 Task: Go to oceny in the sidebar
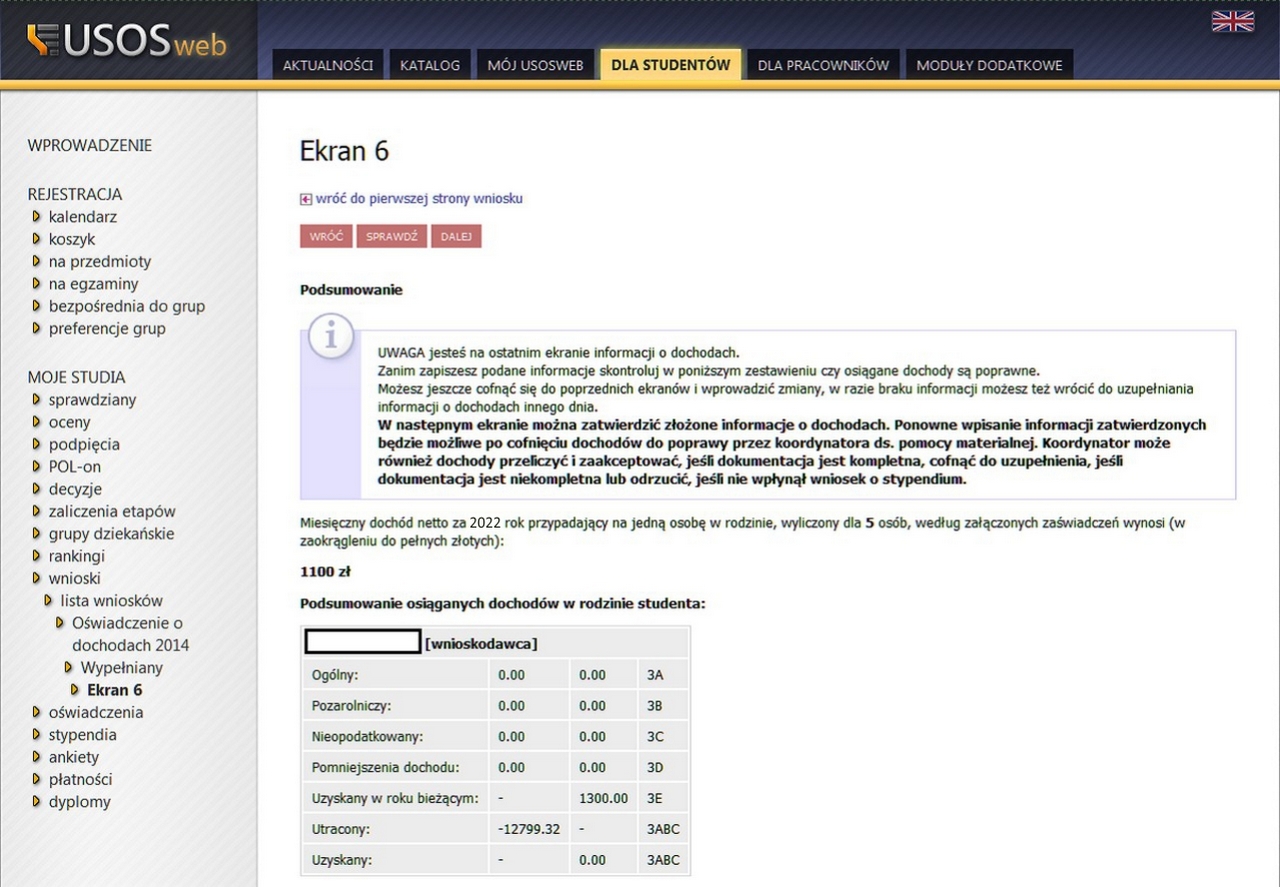point(70,422)
